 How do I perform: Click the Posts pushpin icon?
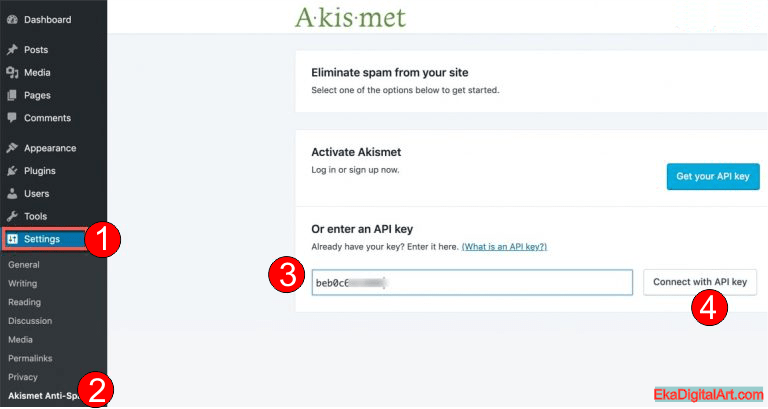pos(12,49)
